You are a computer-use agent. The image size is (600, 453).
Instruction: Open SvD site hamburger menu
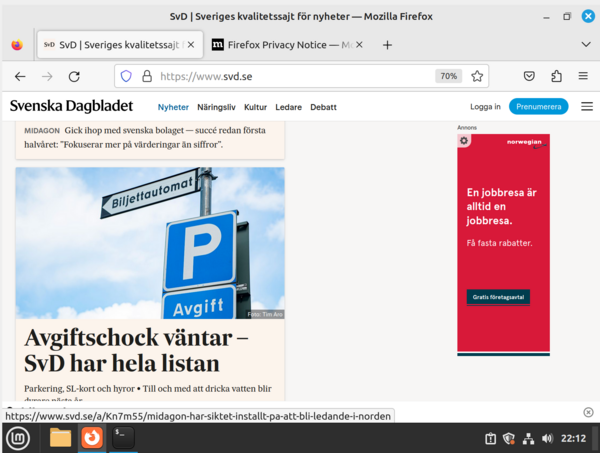pos(587,106)
